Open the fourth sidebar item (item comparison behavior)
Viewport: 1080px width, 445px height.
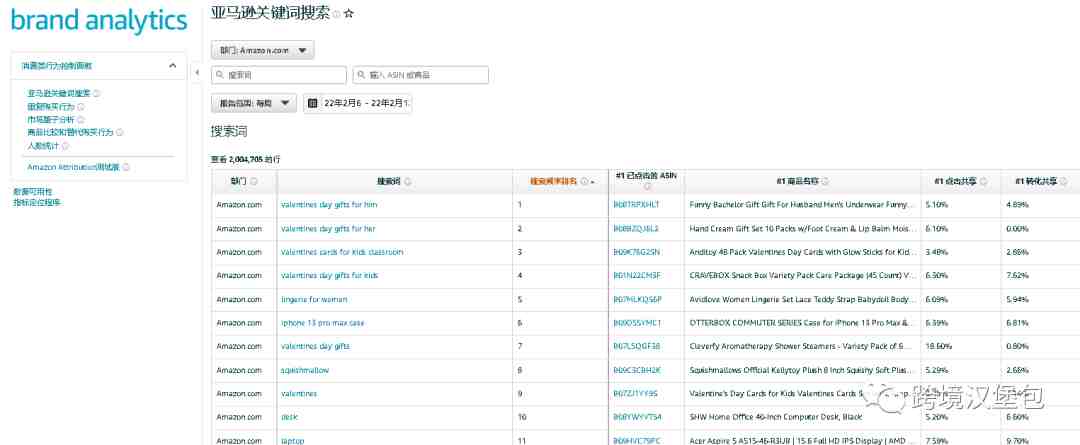tap(70, 132)
